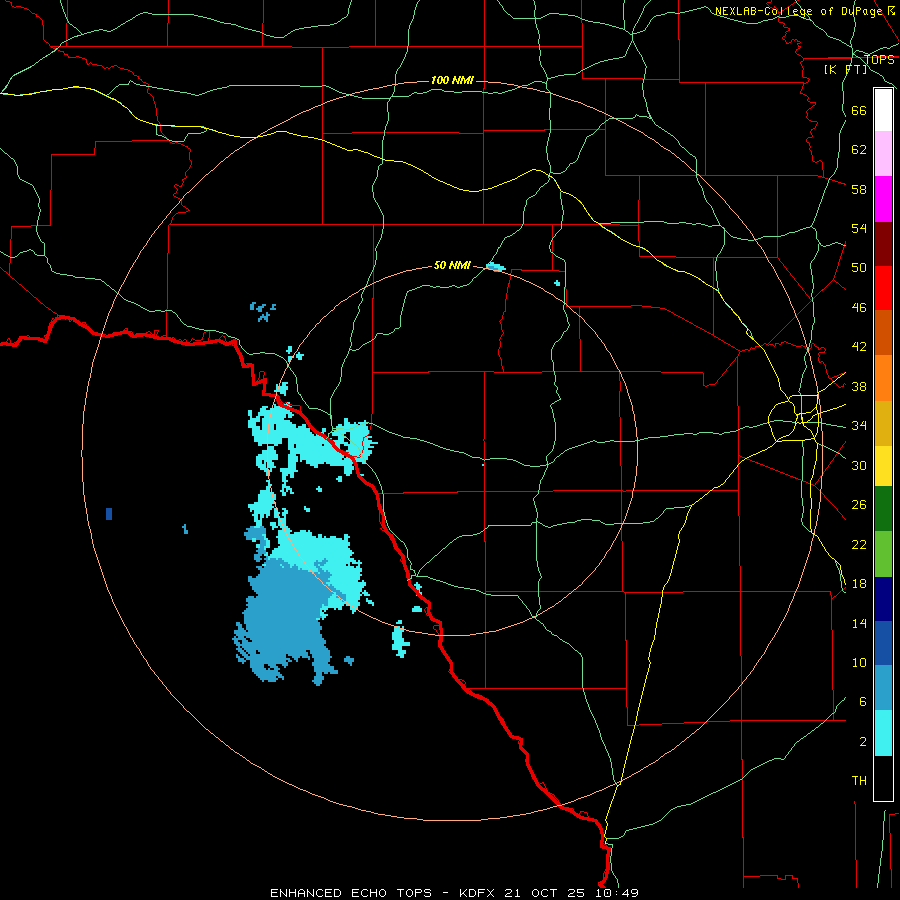Click the "10:49" time stamp in caption
Viewport: 900px width, 900px height.
(x=617, y=893)
